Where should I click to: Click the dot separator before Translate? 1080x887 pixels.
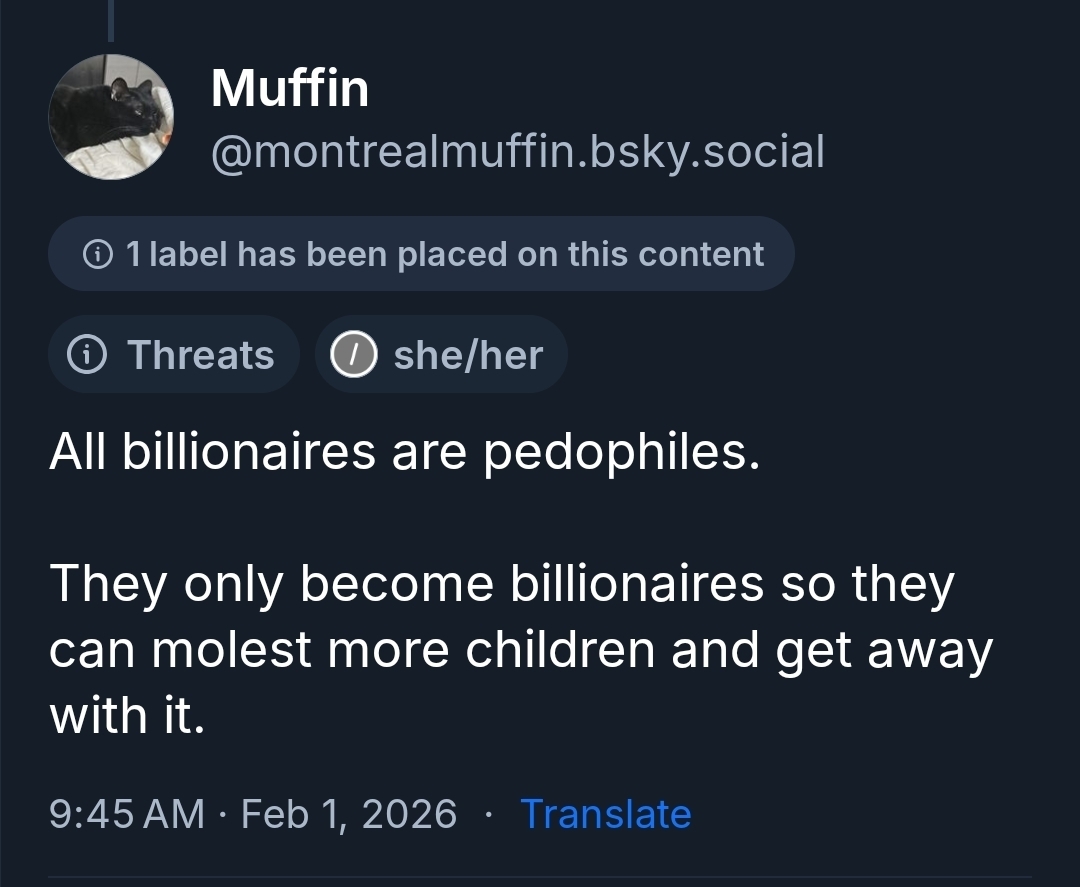point(488,814)
